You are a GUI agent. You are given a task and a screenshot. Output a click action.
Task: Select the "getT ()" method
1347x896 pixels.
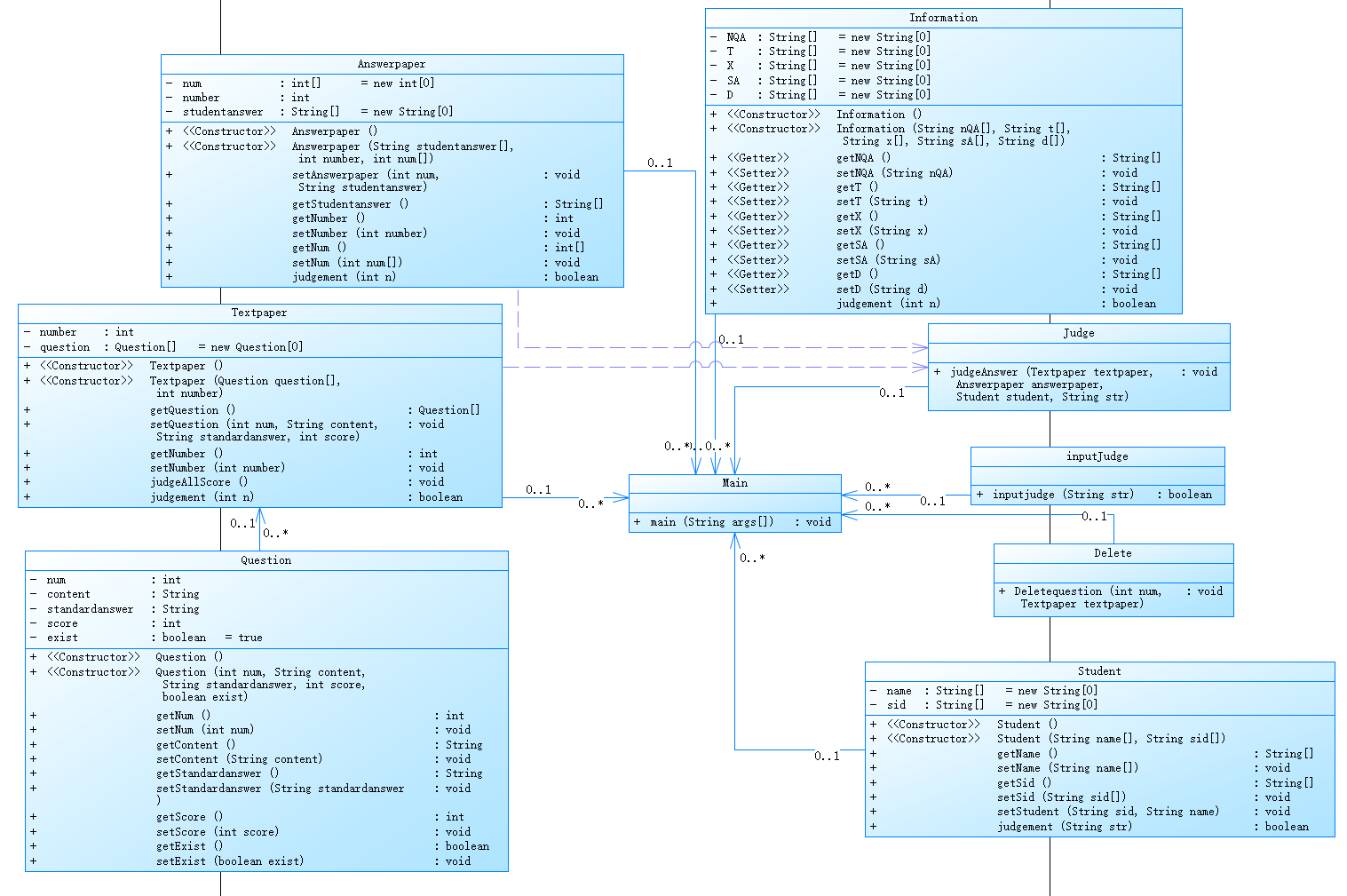point(857,187)
